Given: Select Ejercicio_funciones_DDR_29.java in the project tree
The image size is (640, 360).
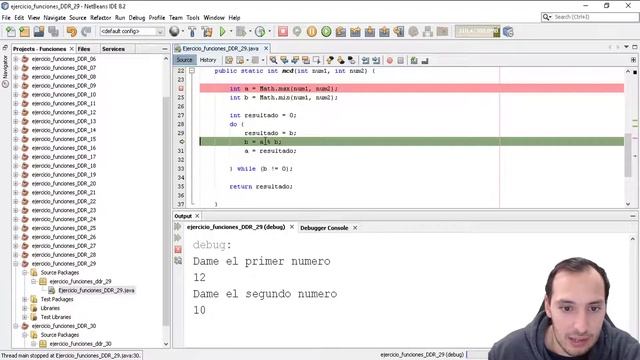Looking at the screenshot, I should click(x=96, y=290).
